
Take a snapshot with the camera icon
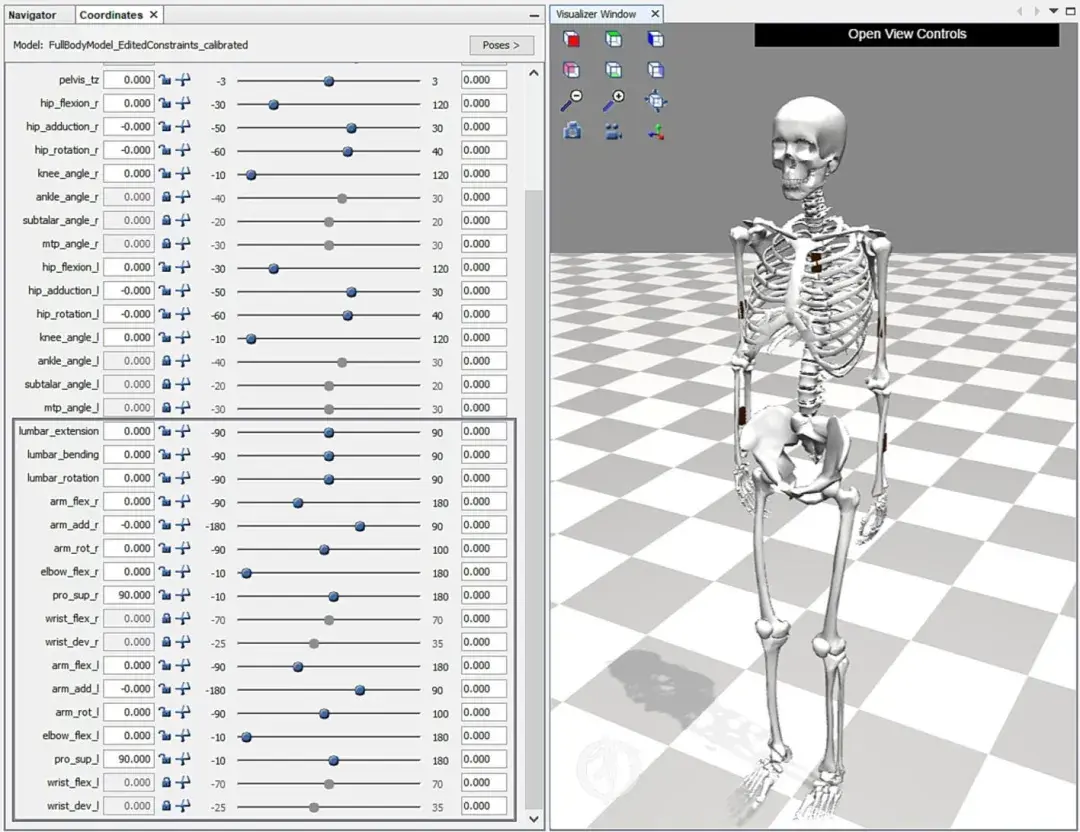coord(571,131)
